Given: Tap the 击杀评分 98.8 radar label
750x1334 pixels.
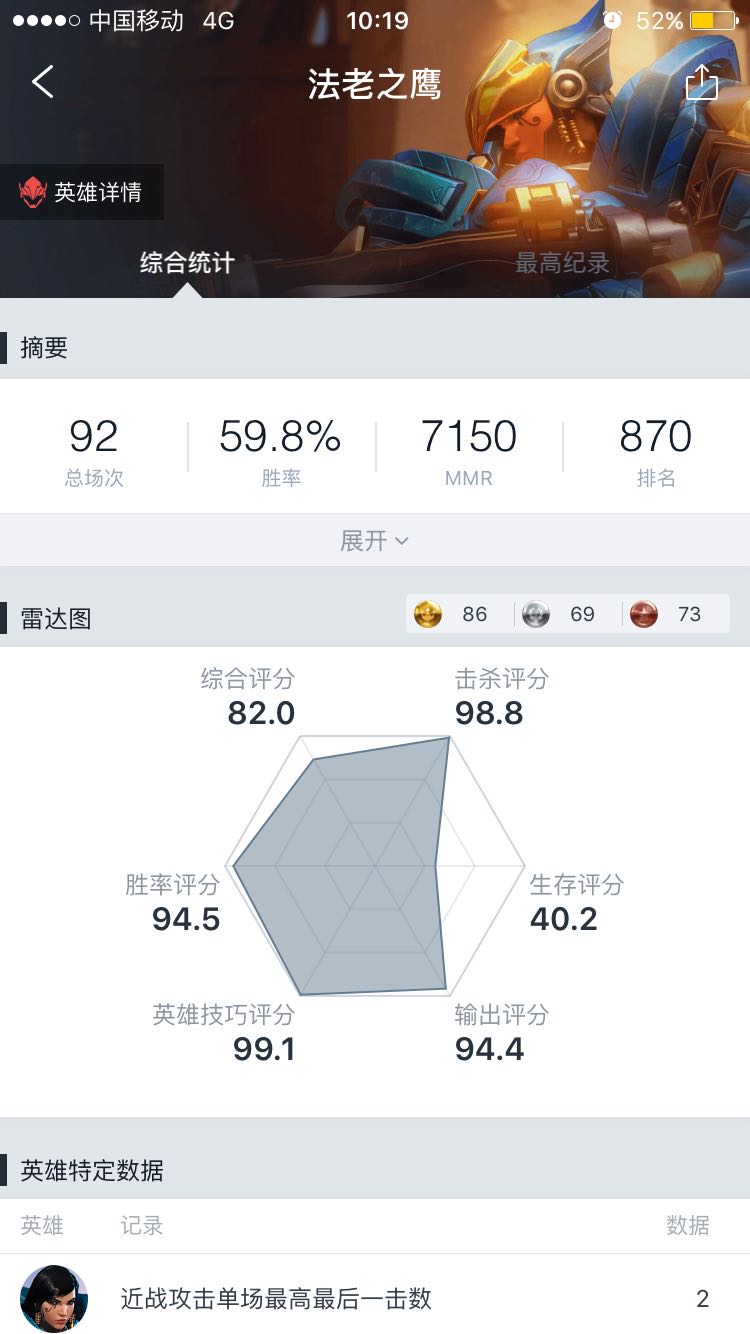Looking at the screenshot, I should [502, 696].
